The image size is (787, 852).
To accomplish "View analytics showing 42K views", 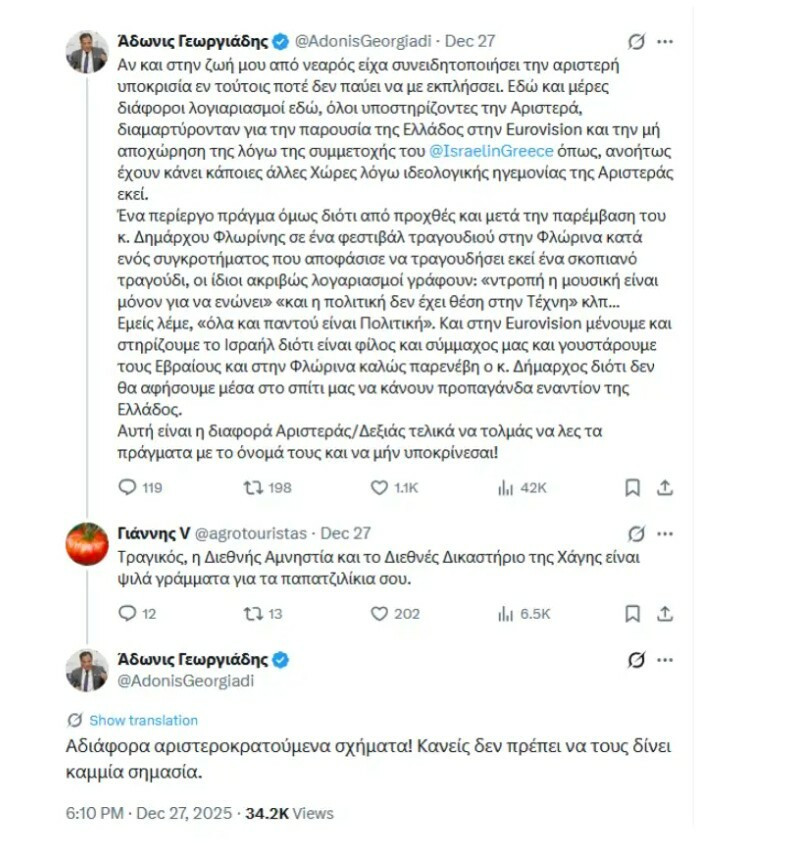I will pos(506,488).
